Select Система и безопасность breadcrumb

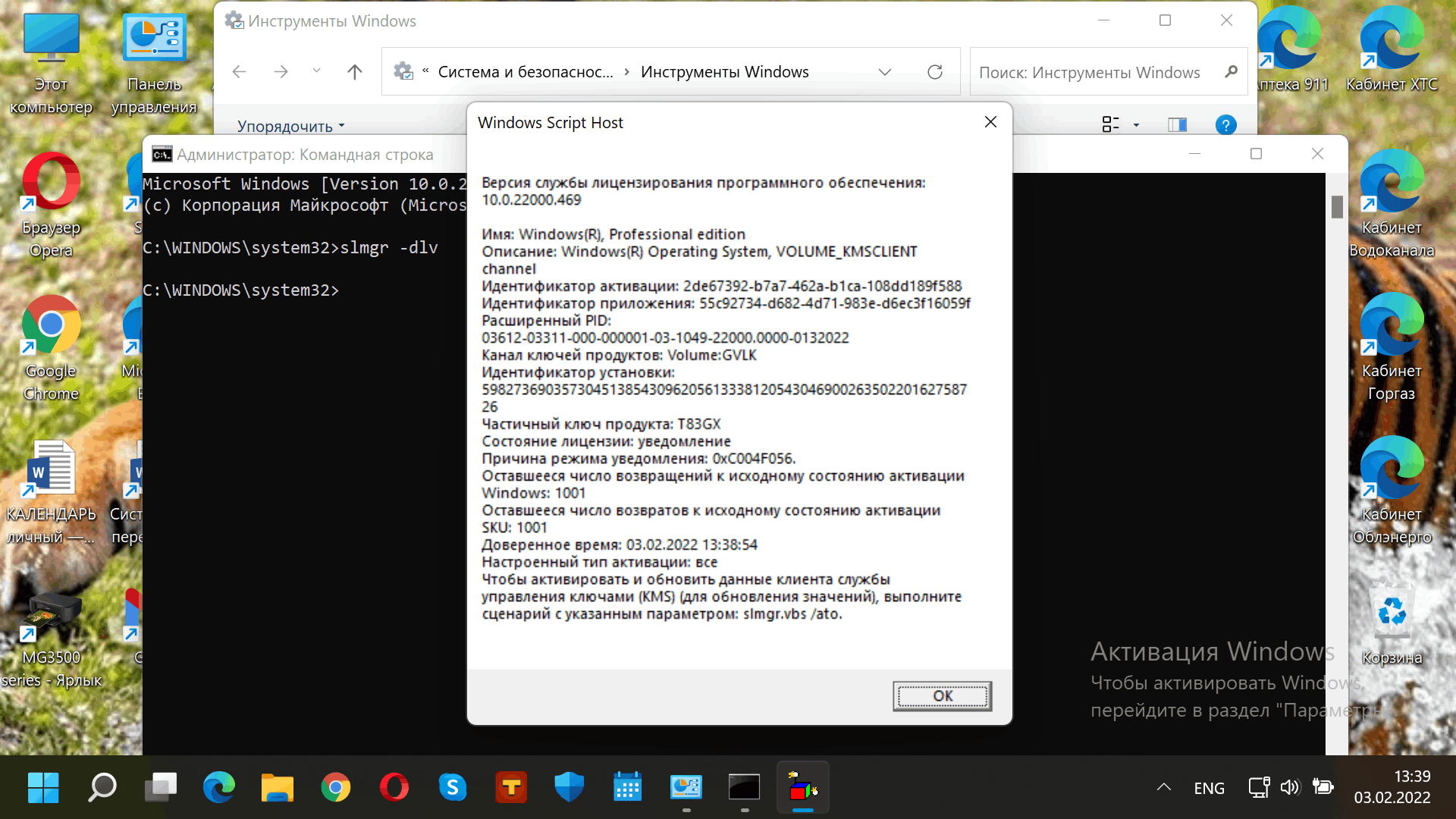pyautogui.click(x=525, y=72)
